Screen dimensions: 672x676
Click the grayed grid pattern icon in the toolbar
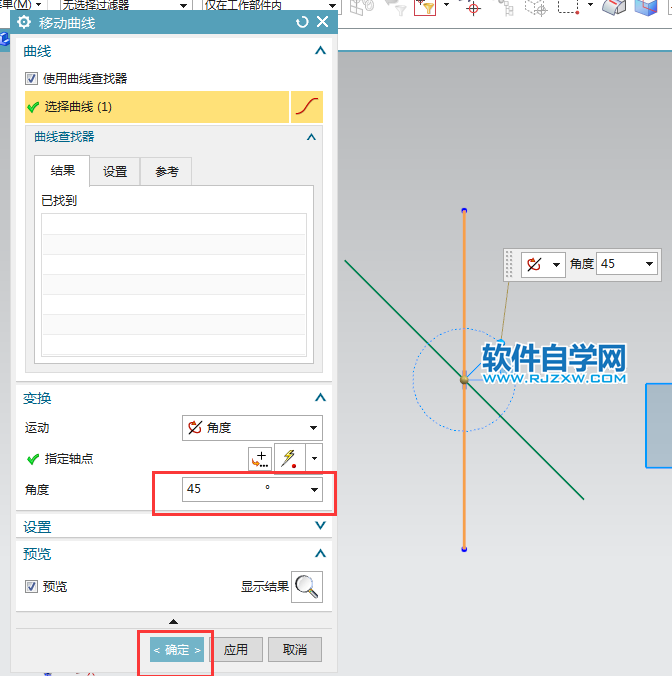362,7
